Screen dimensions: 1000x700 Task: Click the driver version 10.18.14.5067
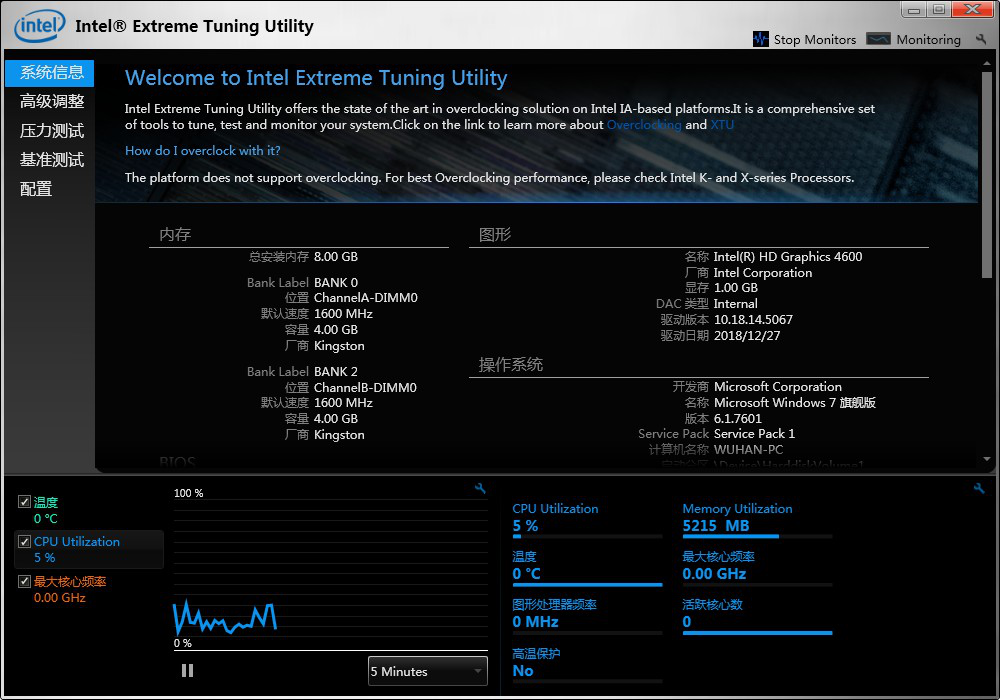753,319
